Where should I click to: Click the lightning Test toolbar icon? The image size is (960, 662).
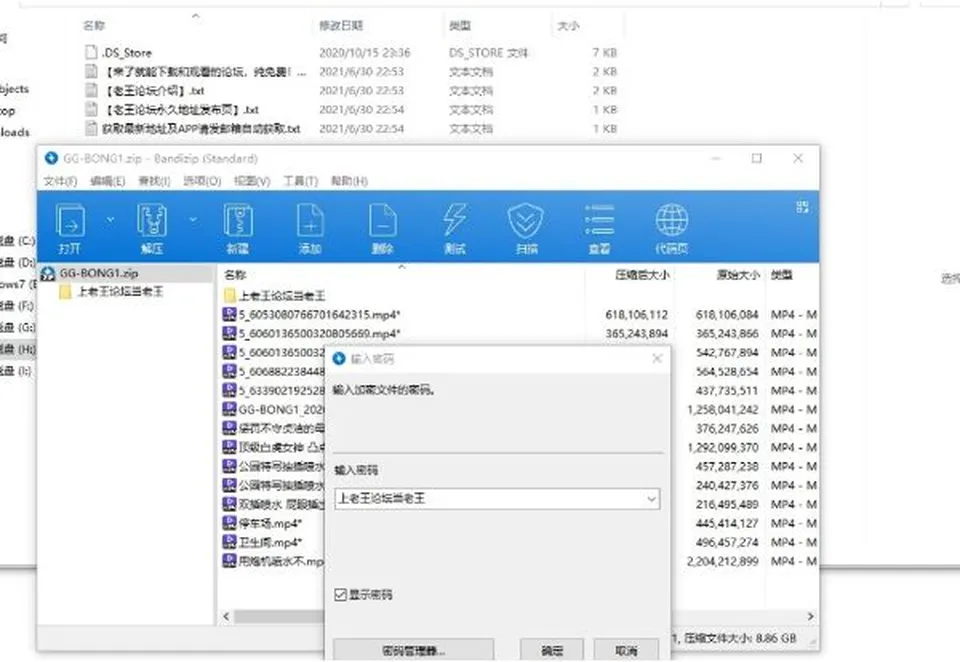click(454, 228)
